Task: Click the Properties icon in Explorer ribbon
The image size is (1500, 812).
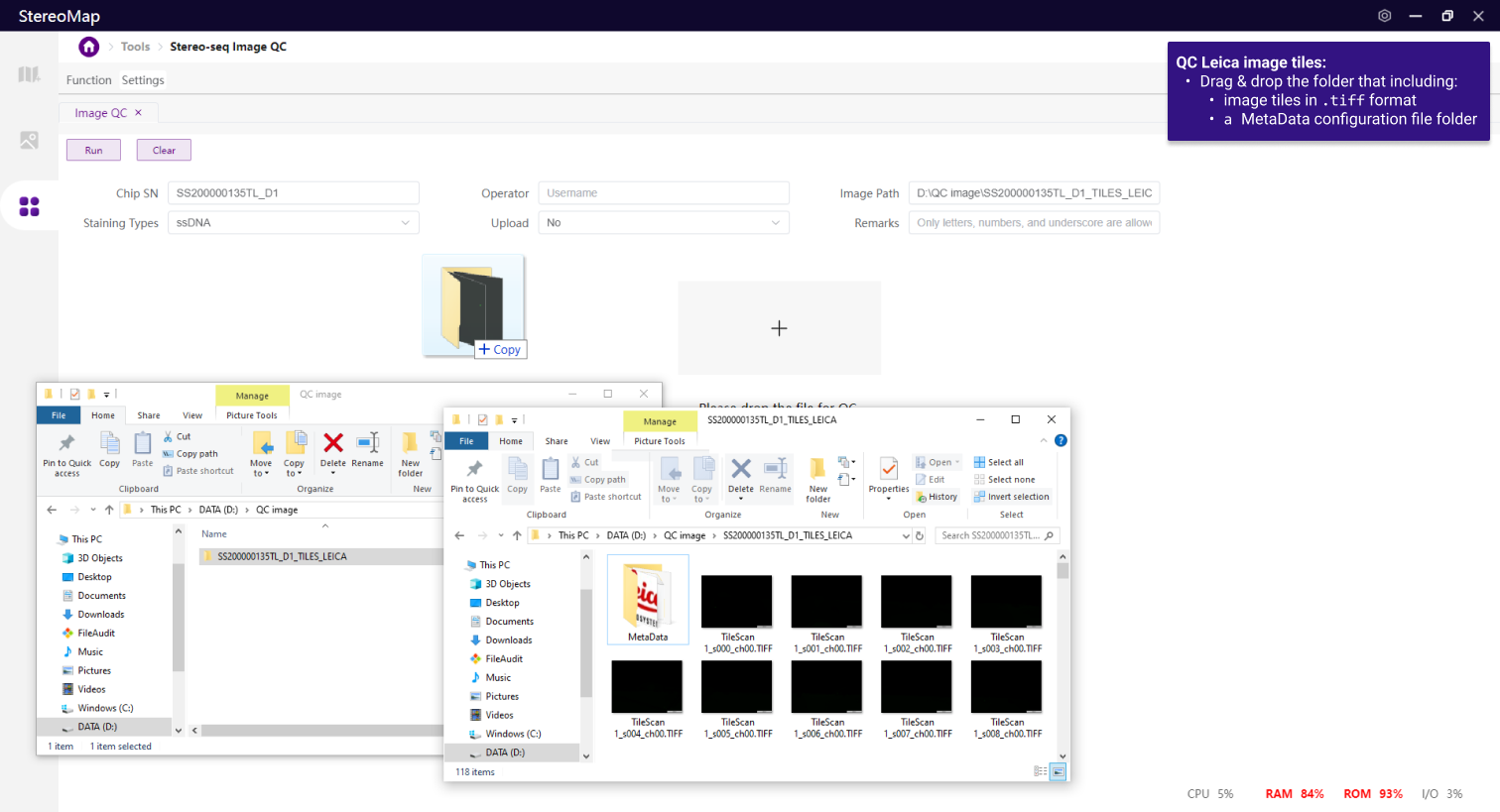Action: tap(889, 469)
